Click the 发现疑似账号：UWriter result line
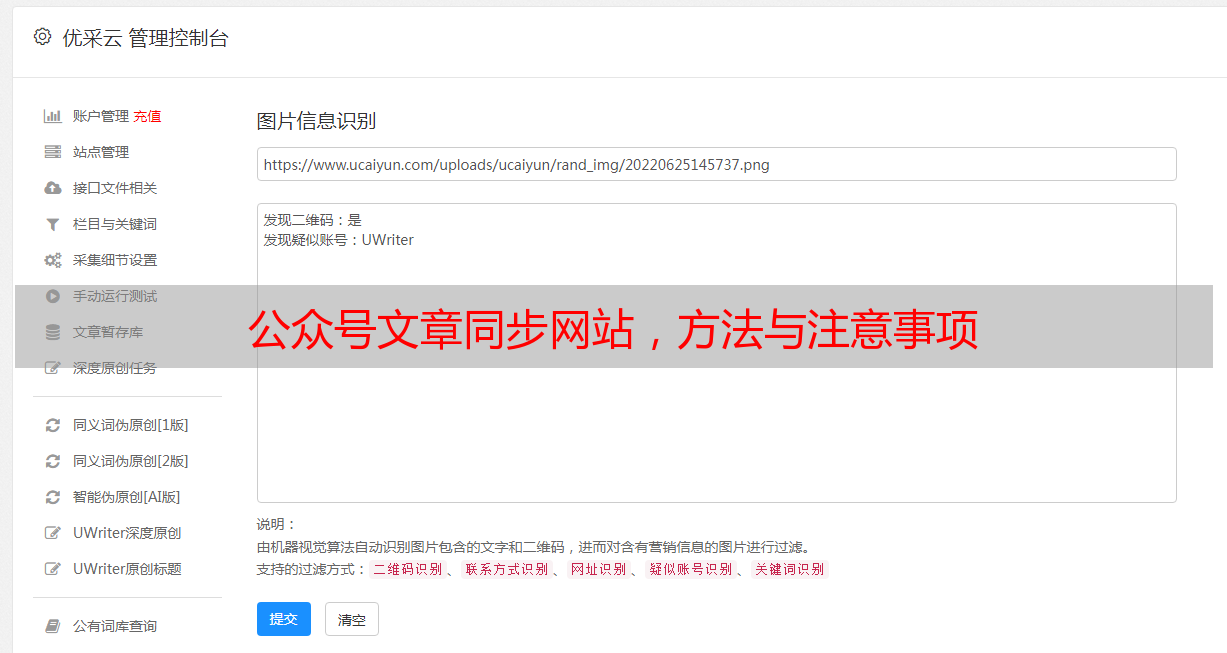Image resolution: width=1227 pixels, height=653 pixels. click(x=338, y=240)
